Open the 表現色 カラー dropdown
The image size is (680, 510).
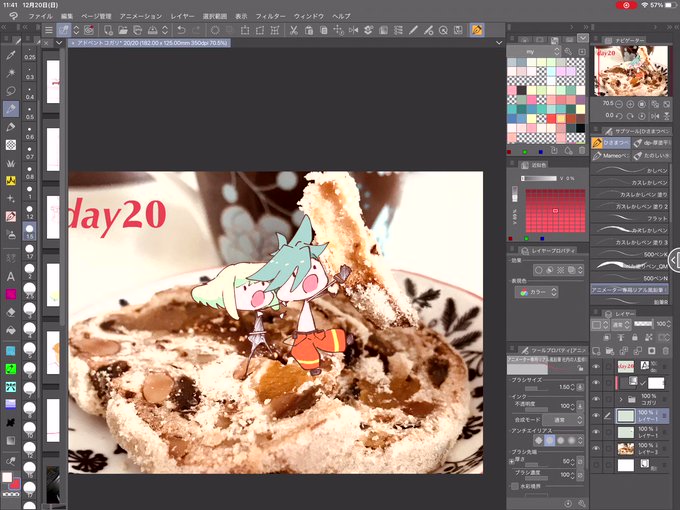point(537,292)
